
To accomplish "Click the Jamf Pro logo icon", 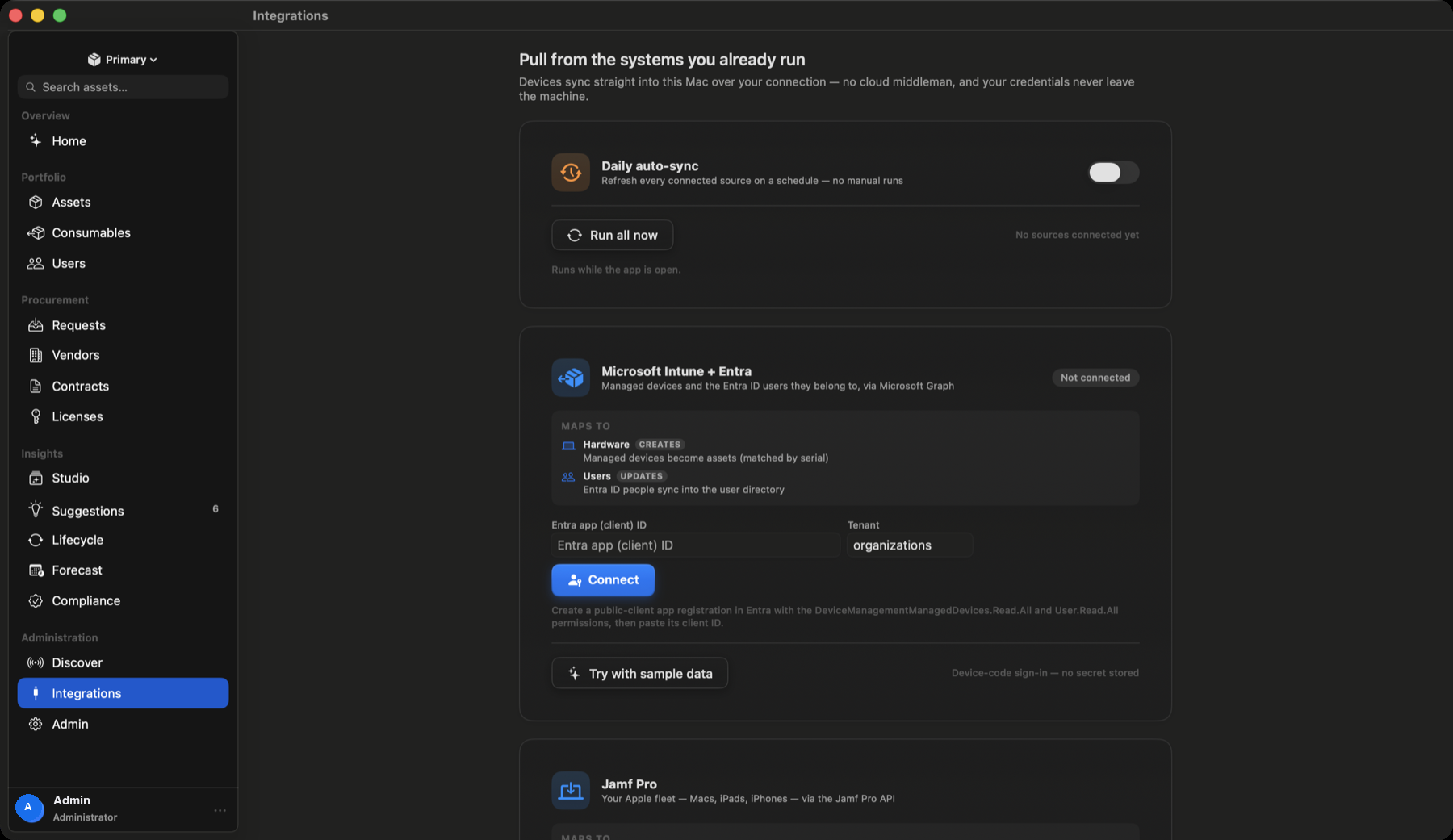I will pyautogui.click(x=571, y=790).
